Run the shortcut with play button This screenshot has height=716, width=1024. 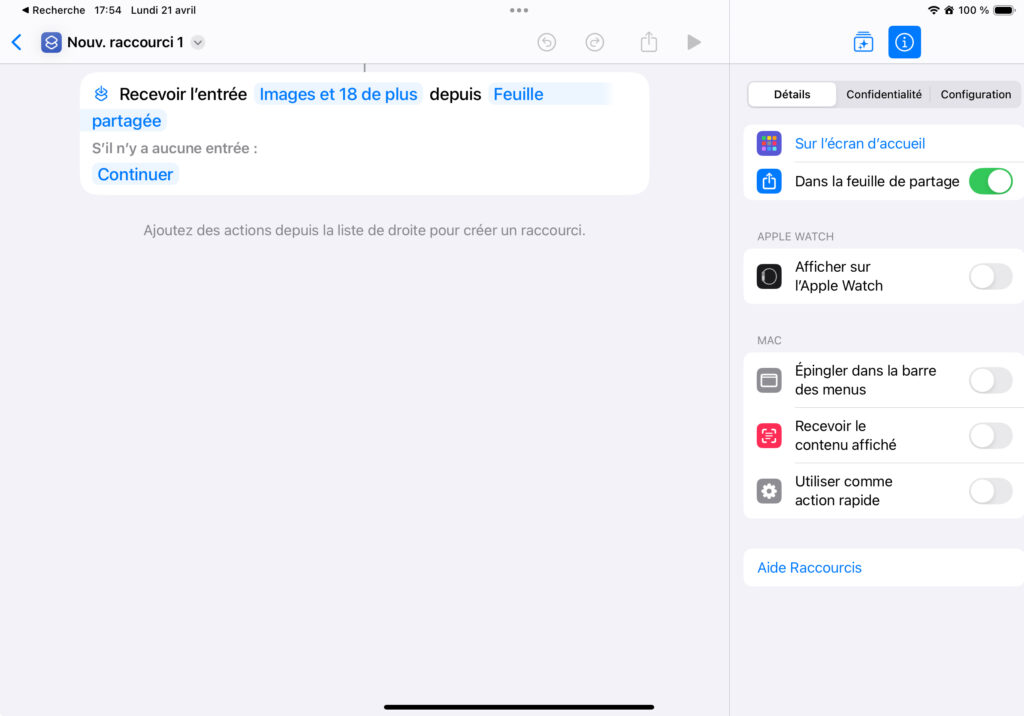[694, 42]
